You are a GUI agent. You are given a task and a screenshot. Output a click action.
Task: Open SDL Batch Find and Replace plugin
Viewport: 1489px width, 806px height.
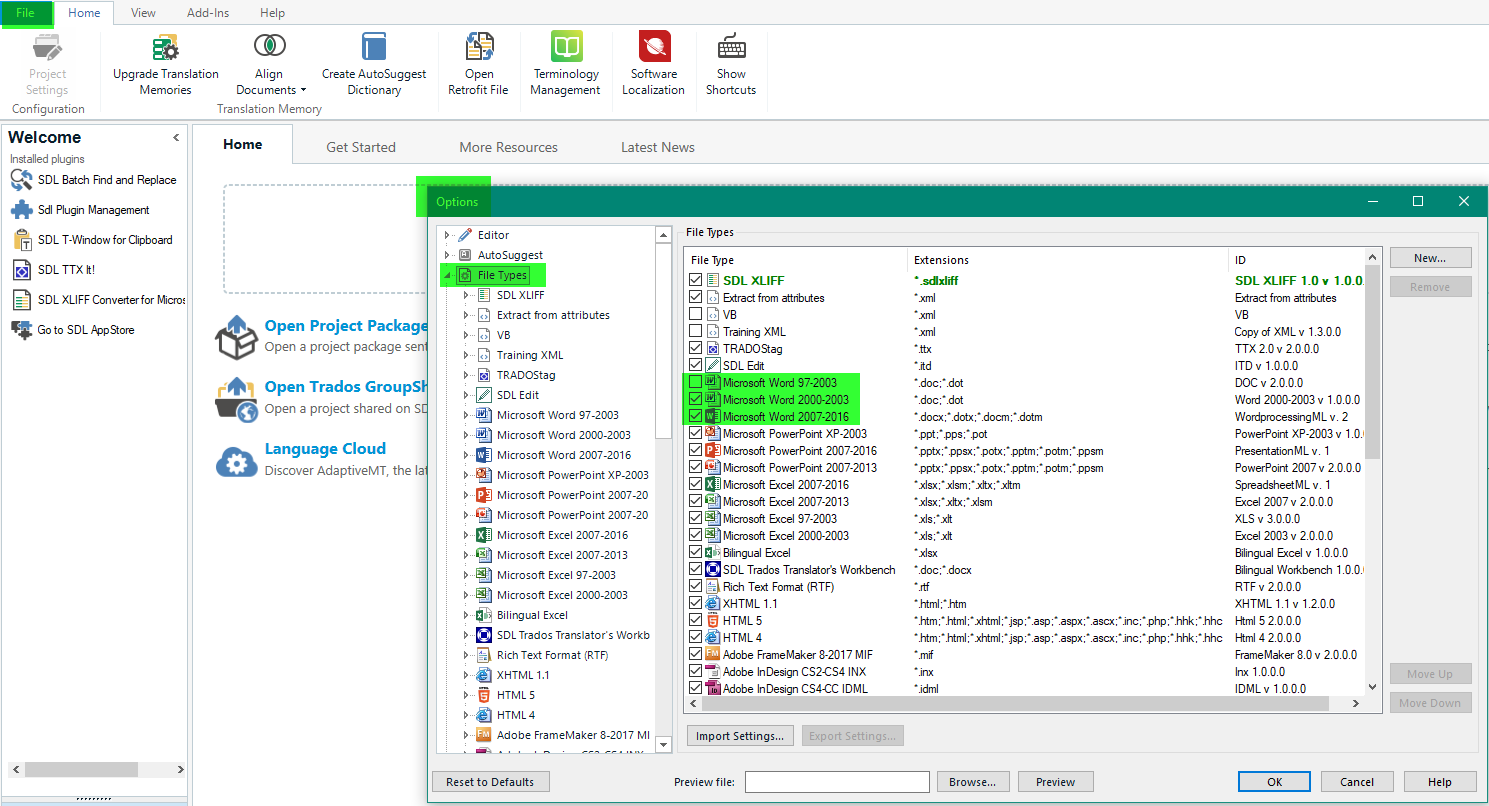pos(106,180)
